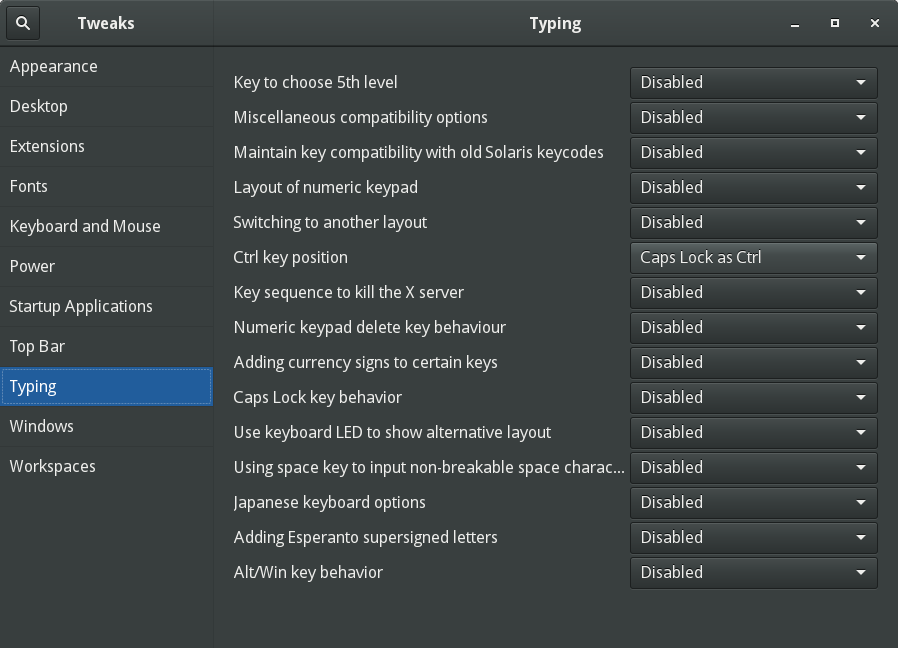Open the "Miscellaneous compatibility options" dropdown
Image resolution: width=898 pixels, height=648 pixels.
(x=753, y=117)
